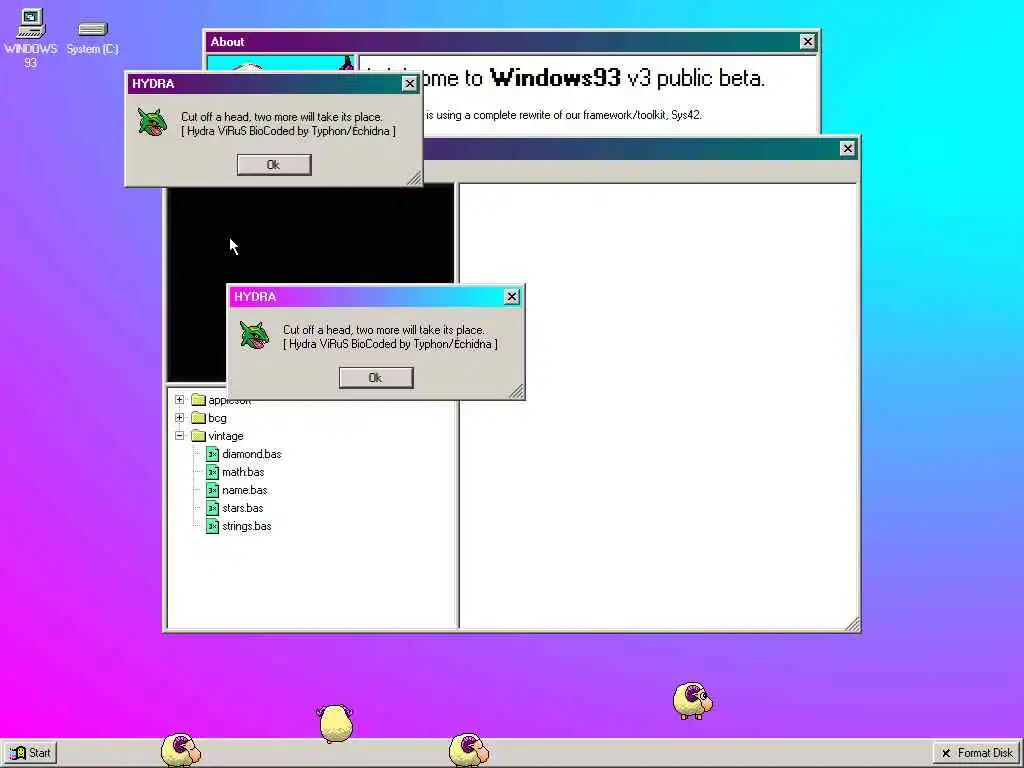Click the upside-down sheep above the taskbar
Image resolution: width=1024 pixels, height=768 pixels.
point(334,723)
